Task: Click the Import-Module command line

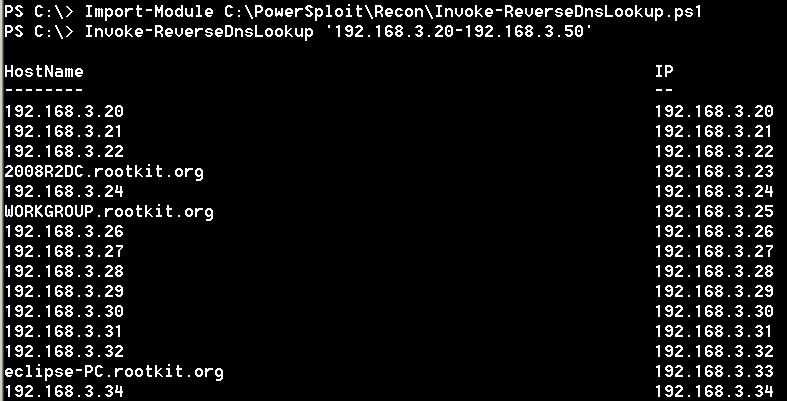Action: pyautogui.click(x=353, y=12)
